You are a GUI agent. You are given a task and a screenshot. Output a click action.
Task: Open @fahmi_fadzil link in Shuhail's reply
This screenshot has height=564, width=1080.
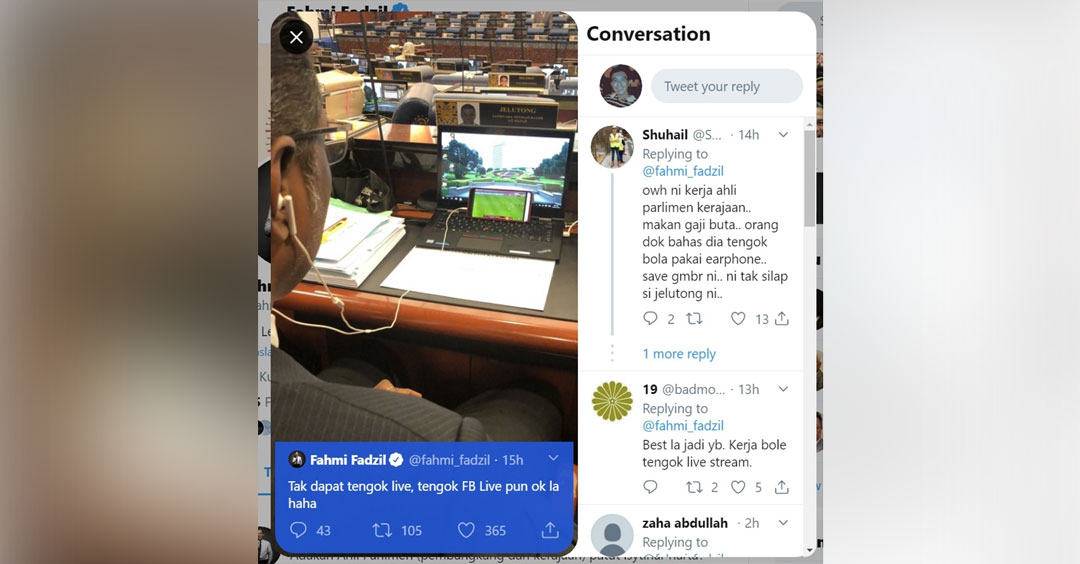point(683,171)
